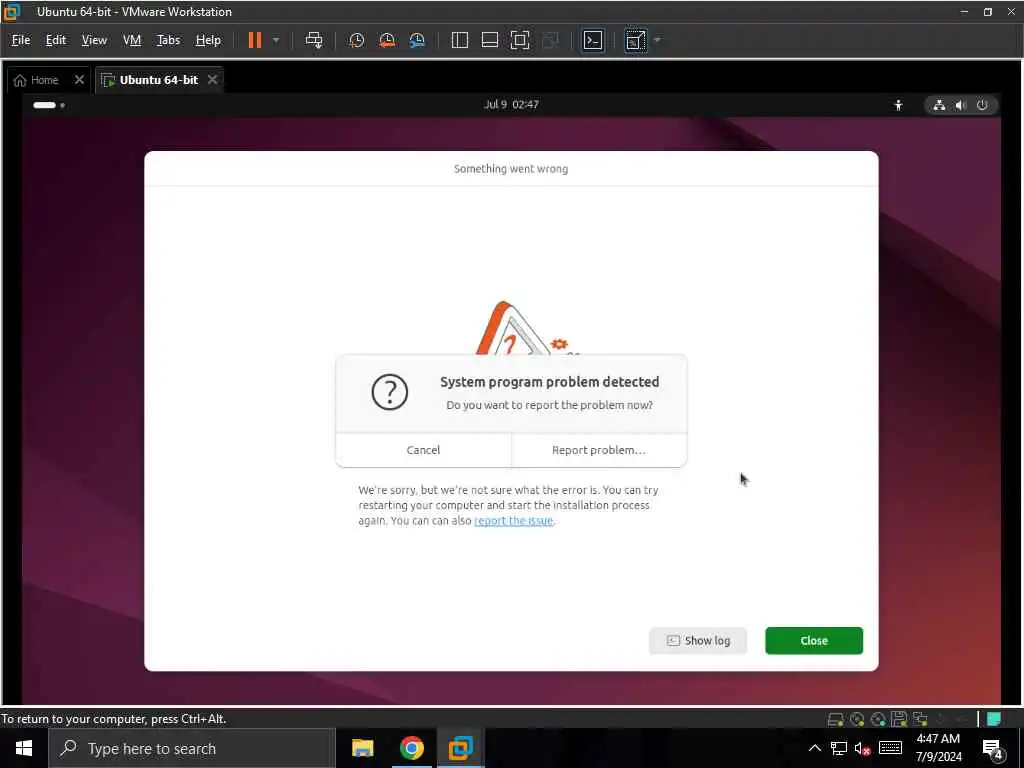Open the Help menu
Viewport: 1024px width, 768px height.
pyautogui.click(x=208, y=40)
